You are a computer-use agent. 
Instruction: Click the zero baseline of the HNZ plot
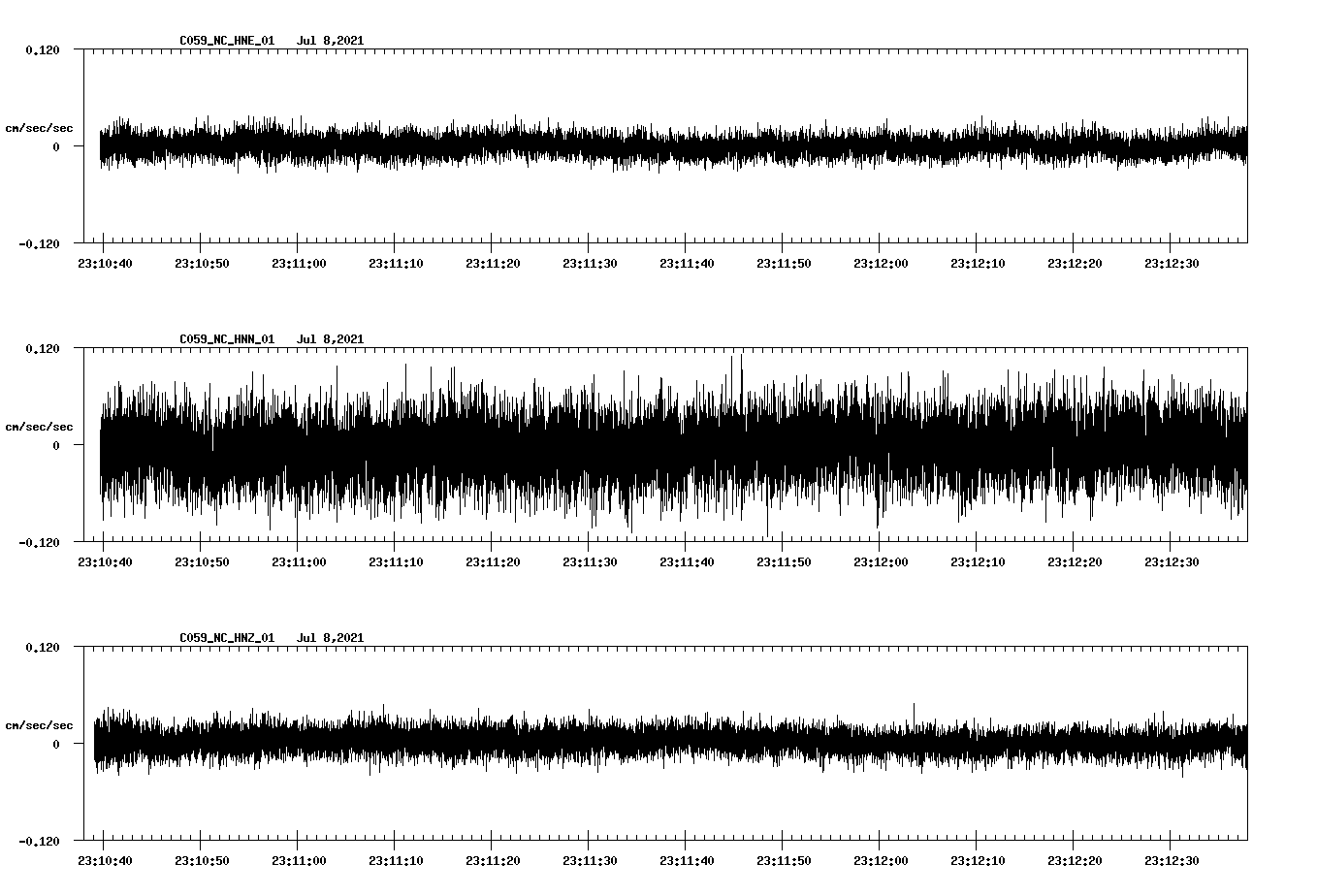click(x=669, y=745)
